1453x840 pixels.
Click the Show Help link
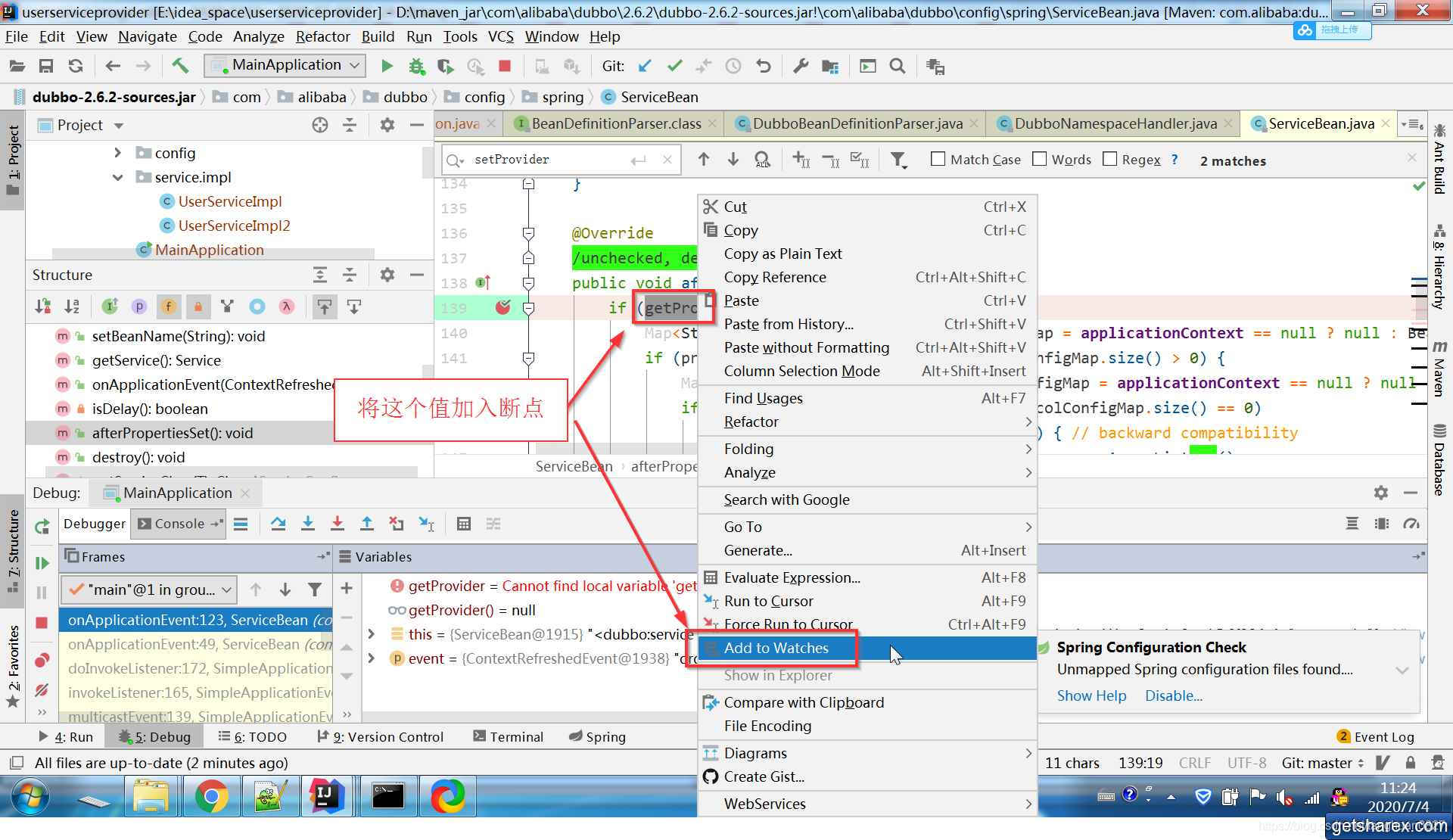tap(1091, 695)
